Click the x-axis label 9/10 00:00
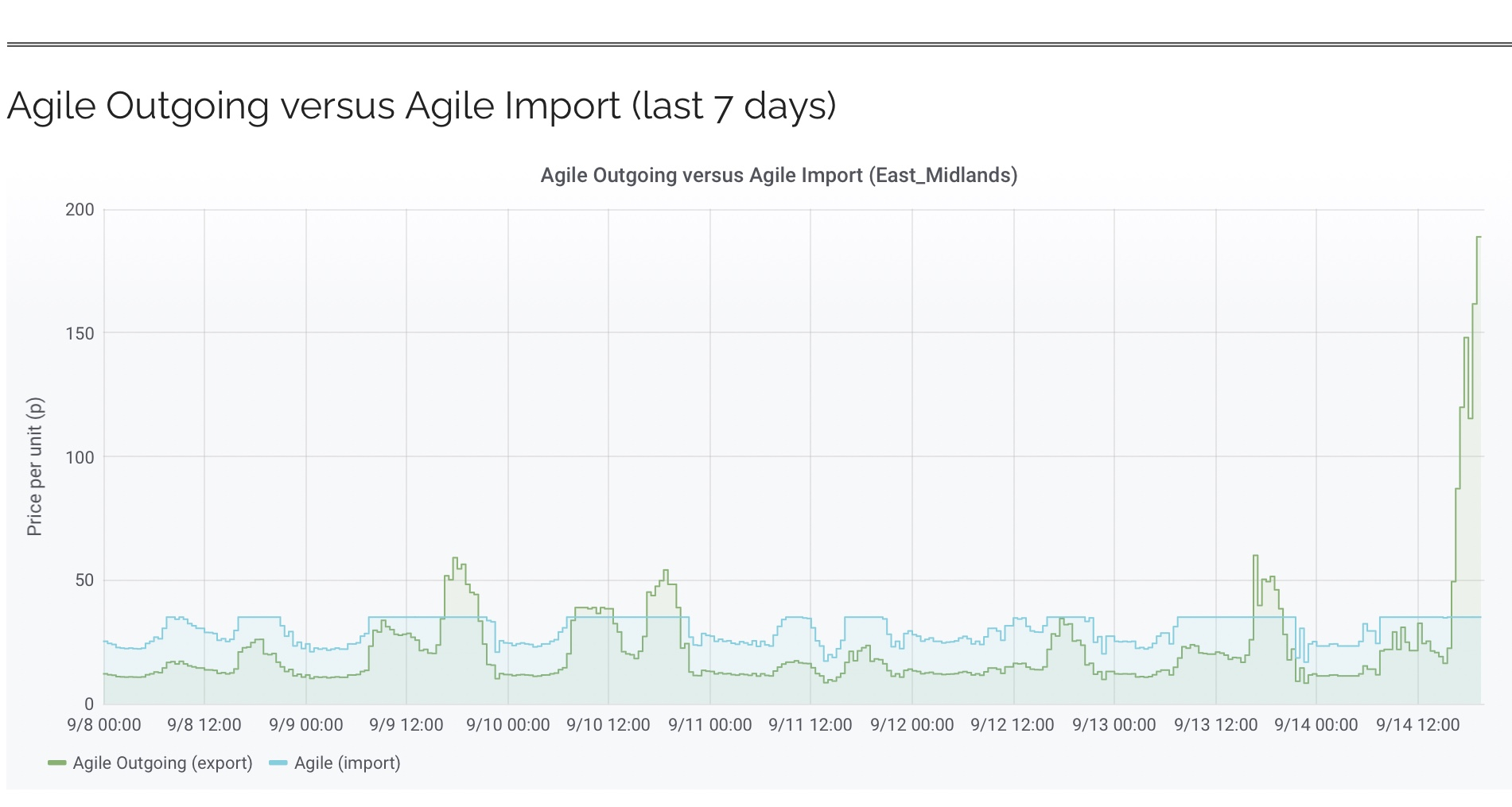 (x=508, y=725)
